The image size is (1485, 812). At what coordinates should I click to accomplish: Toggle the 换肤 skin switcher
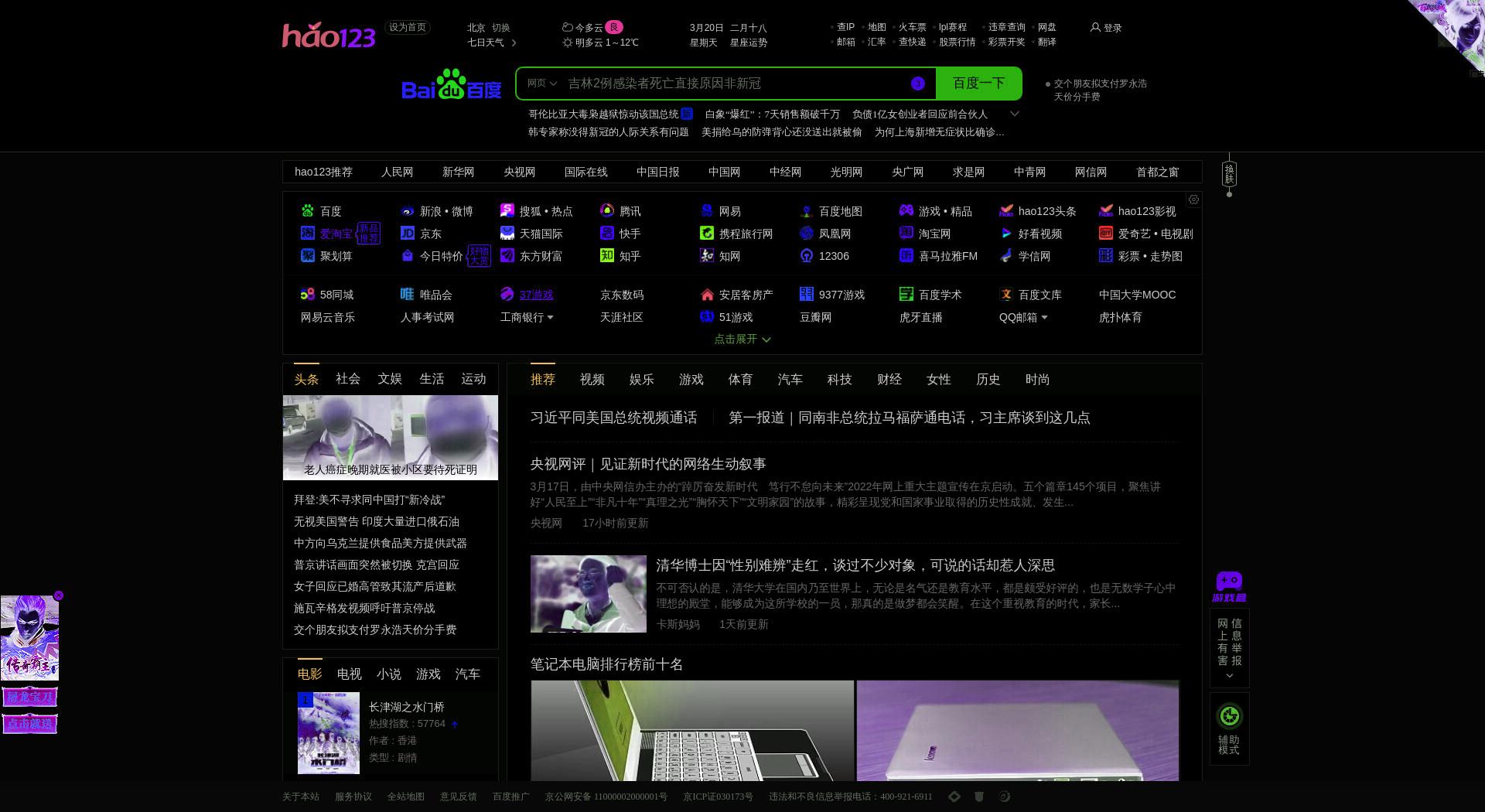1229,174
